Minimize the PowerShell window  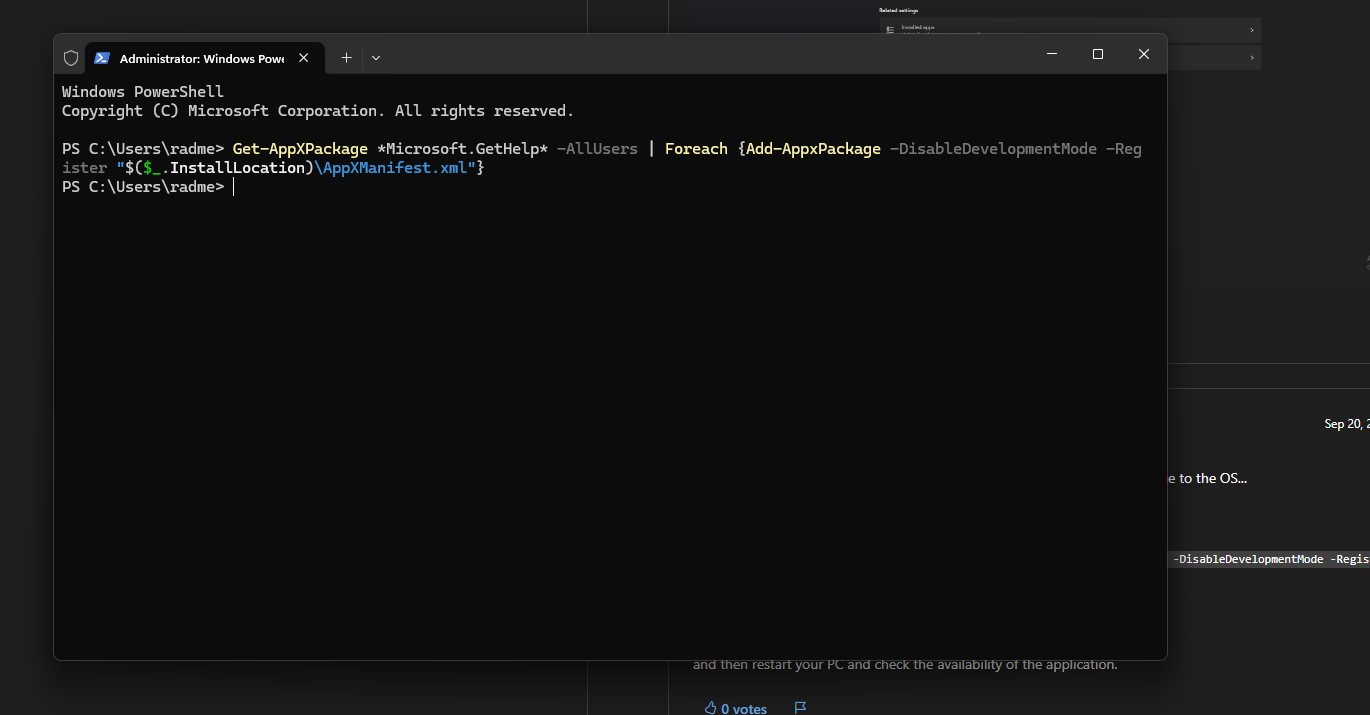tap(1052, 54)
